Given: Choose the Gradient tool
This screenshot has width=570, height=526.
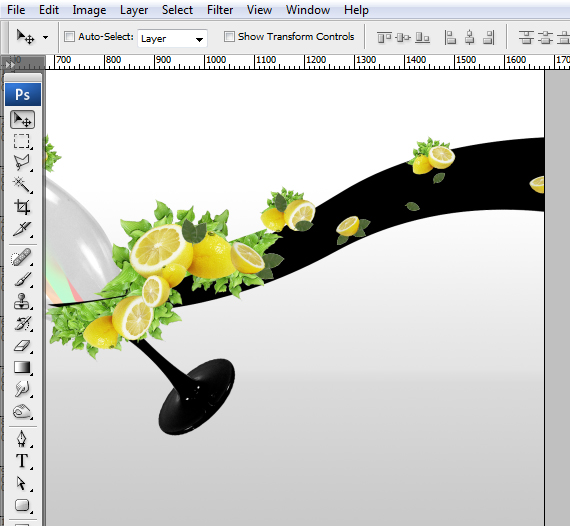Looking at the screenshot, I should (22, 367).
